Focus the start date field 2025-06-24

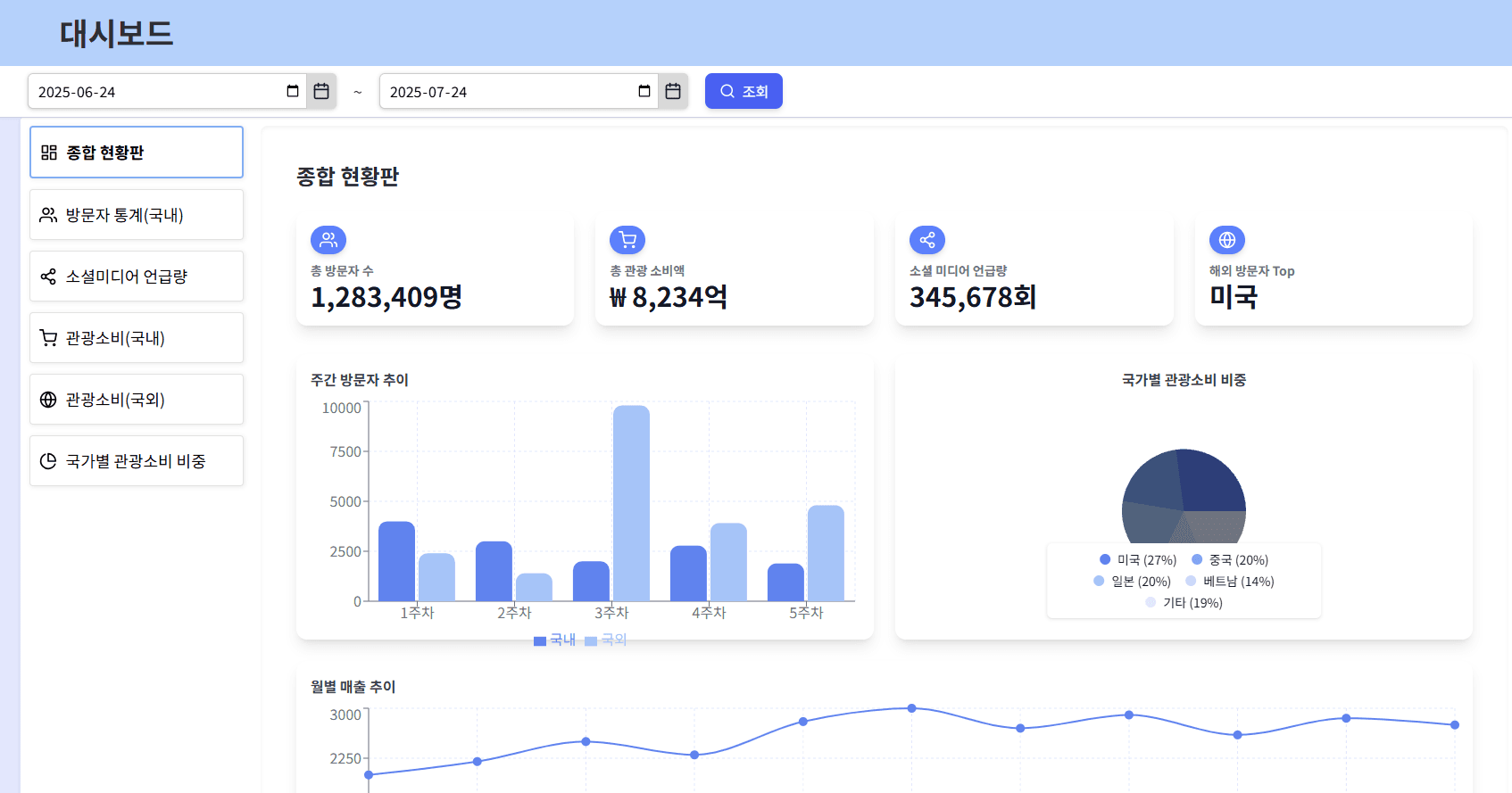click(167, 91)
